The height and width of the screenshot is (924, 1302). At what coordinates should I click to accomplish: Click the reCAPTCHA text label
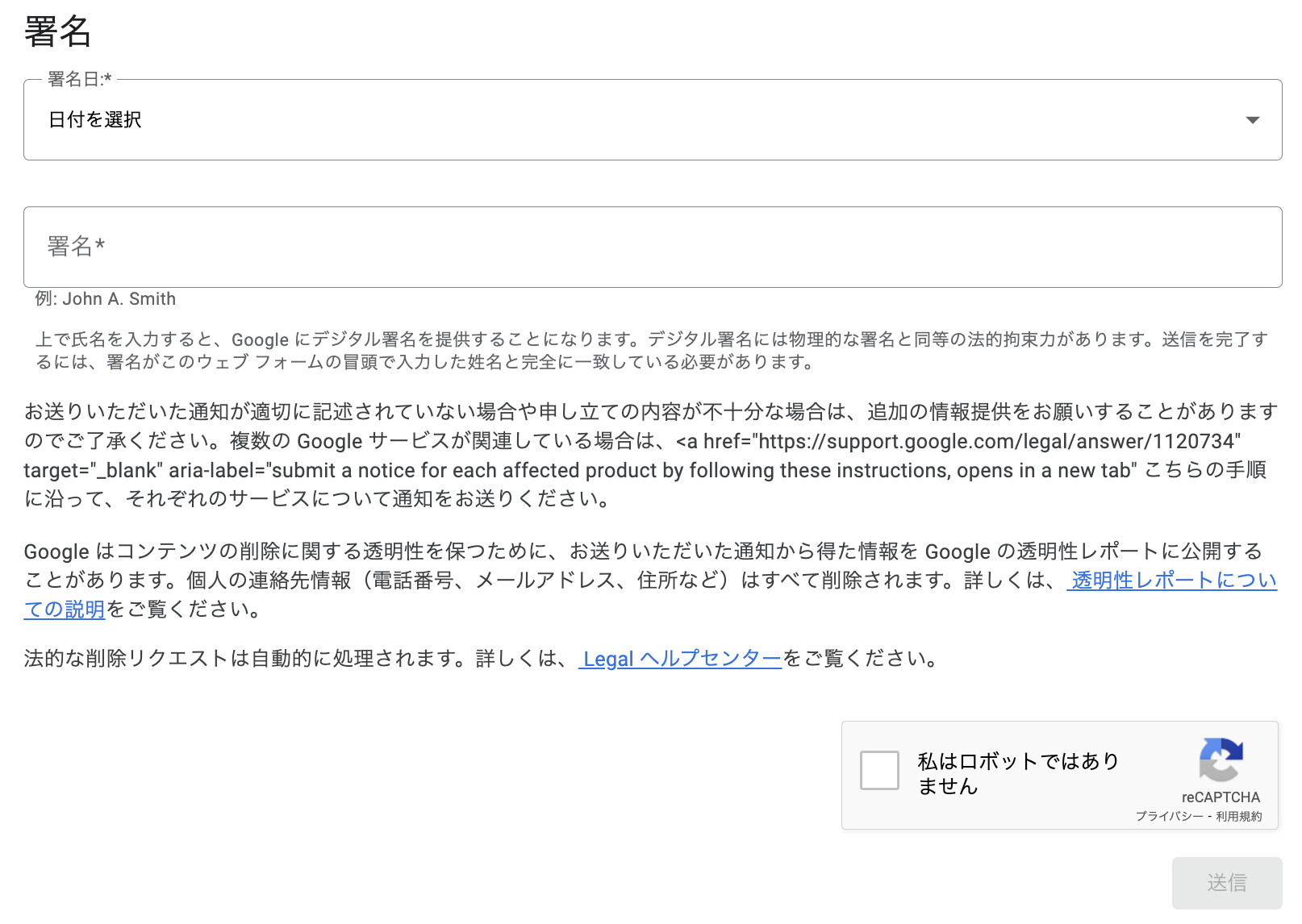coord(1221,797)
